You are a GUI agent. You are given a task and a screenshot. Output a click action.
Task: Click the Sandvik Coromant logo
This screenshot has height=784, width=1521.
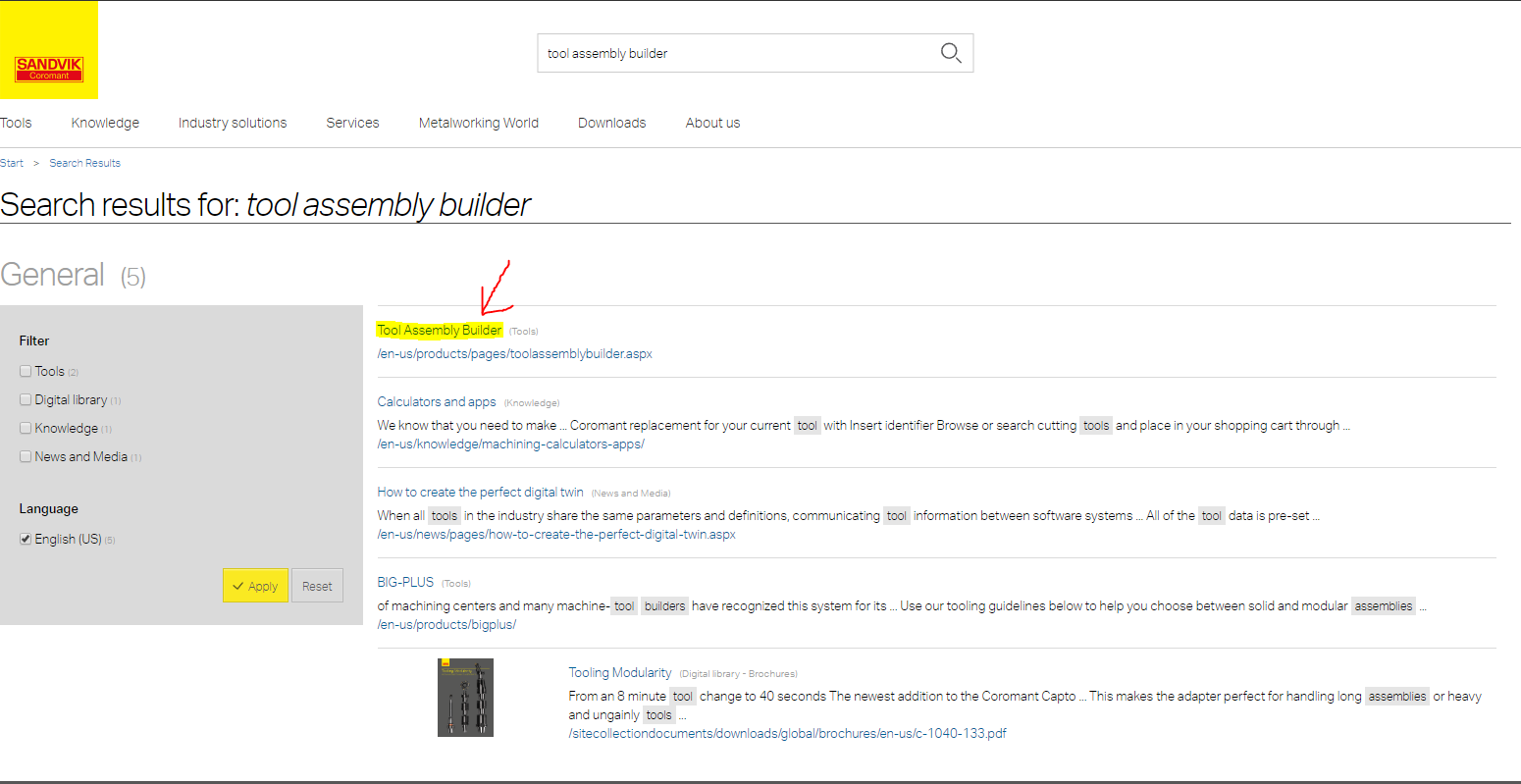click(49, 69)
